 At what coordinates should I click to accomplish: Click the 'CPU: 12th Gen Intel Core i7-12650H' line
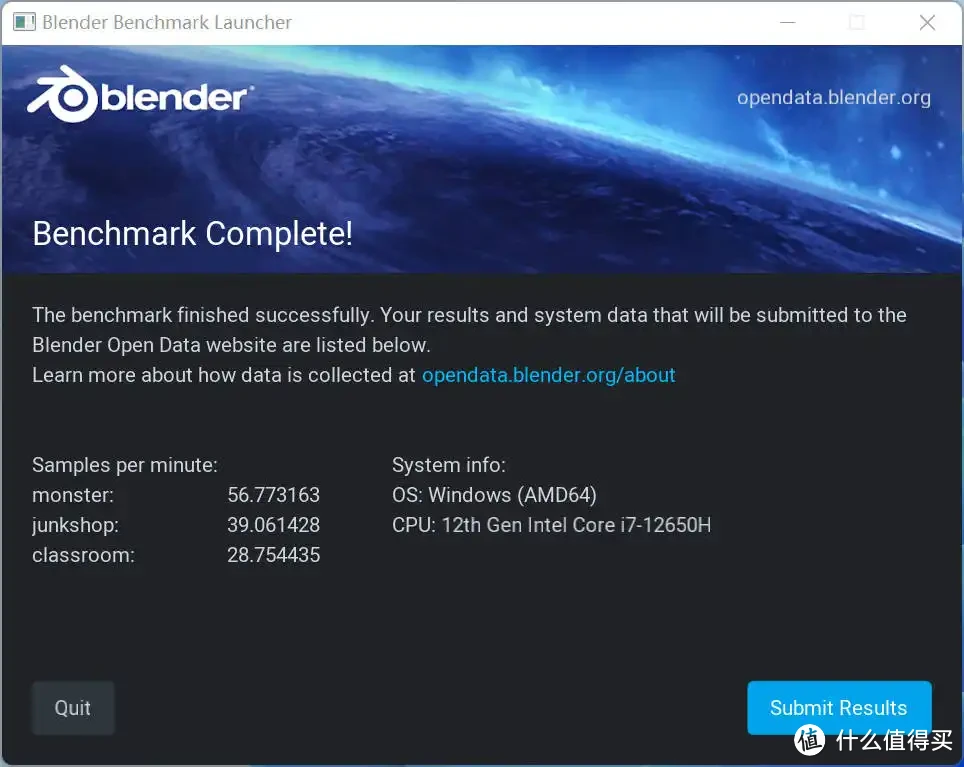pyautogui.click(x=551, y=525)
